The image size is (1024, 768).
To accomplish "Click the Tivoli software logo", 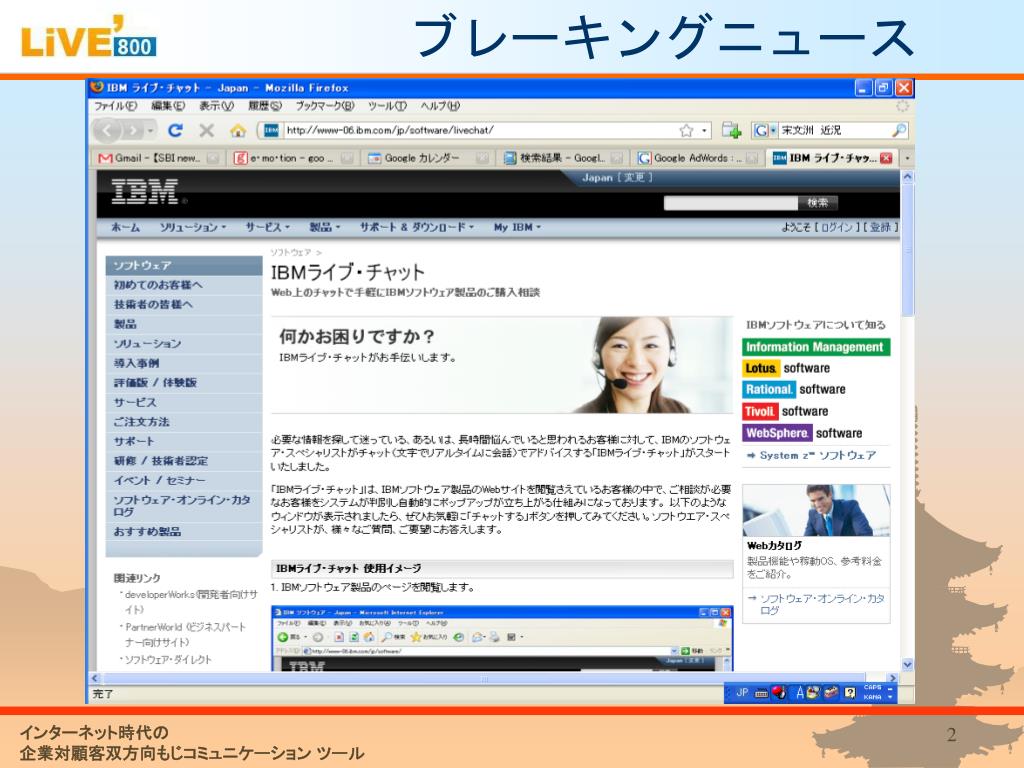I will (x=786, y=411).
